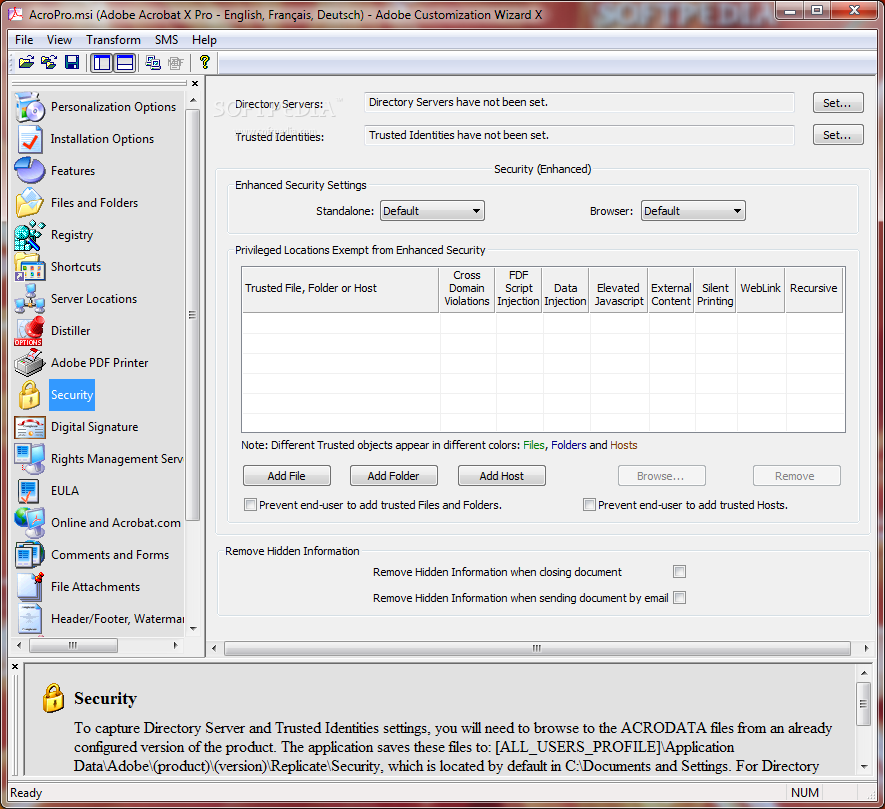Click the Elevated Javascript column header
Viewport: 885px width, 809px height.
coord(619,289)
